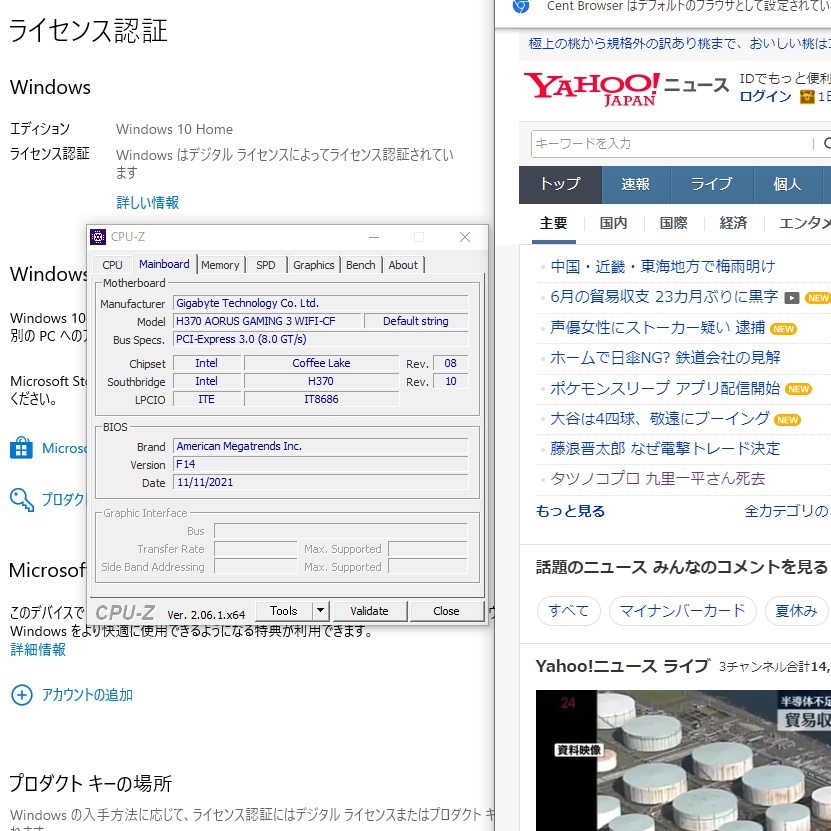
Task: Open headline 6月の貿易収支 23カ月ぶりに黒字
Action: pyautogui.click(x=664, y=297)
